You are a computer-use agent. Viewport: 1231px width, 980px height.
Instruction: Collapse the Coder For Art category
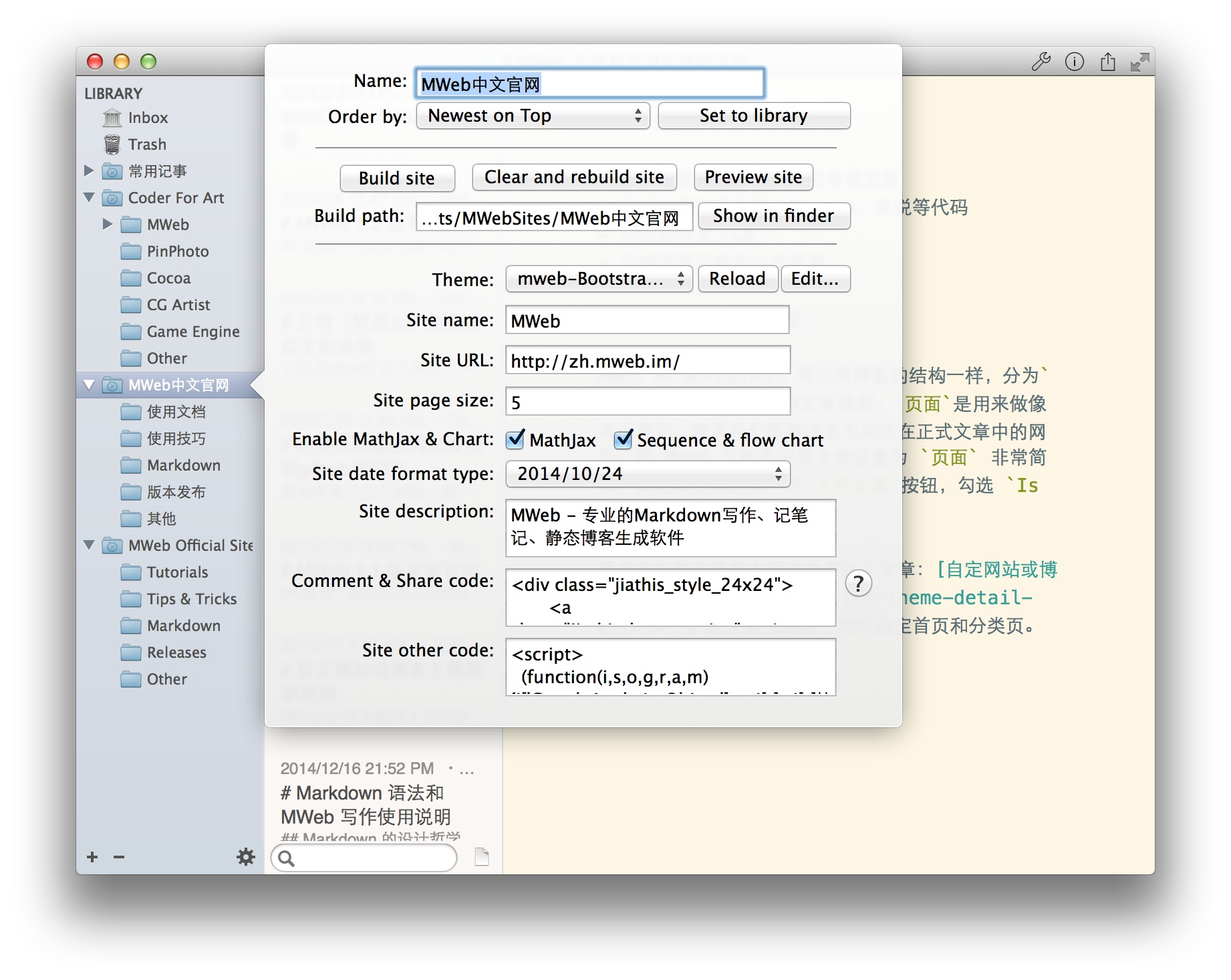[x=89, y=198]
